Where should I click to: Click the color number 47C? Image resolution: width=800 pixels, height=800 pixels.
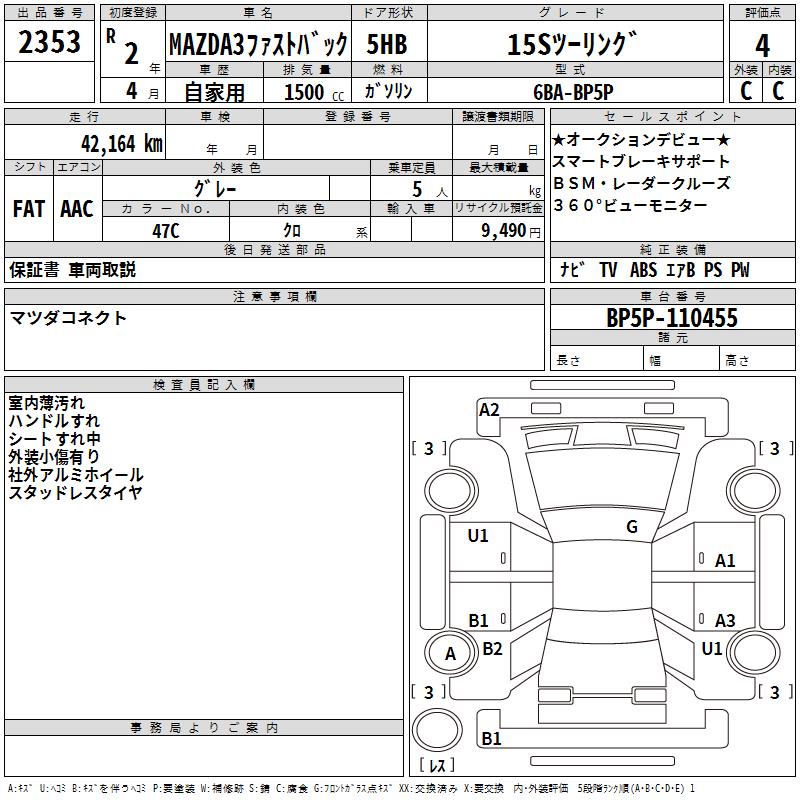pyautogui.click(x=166, y=231)
